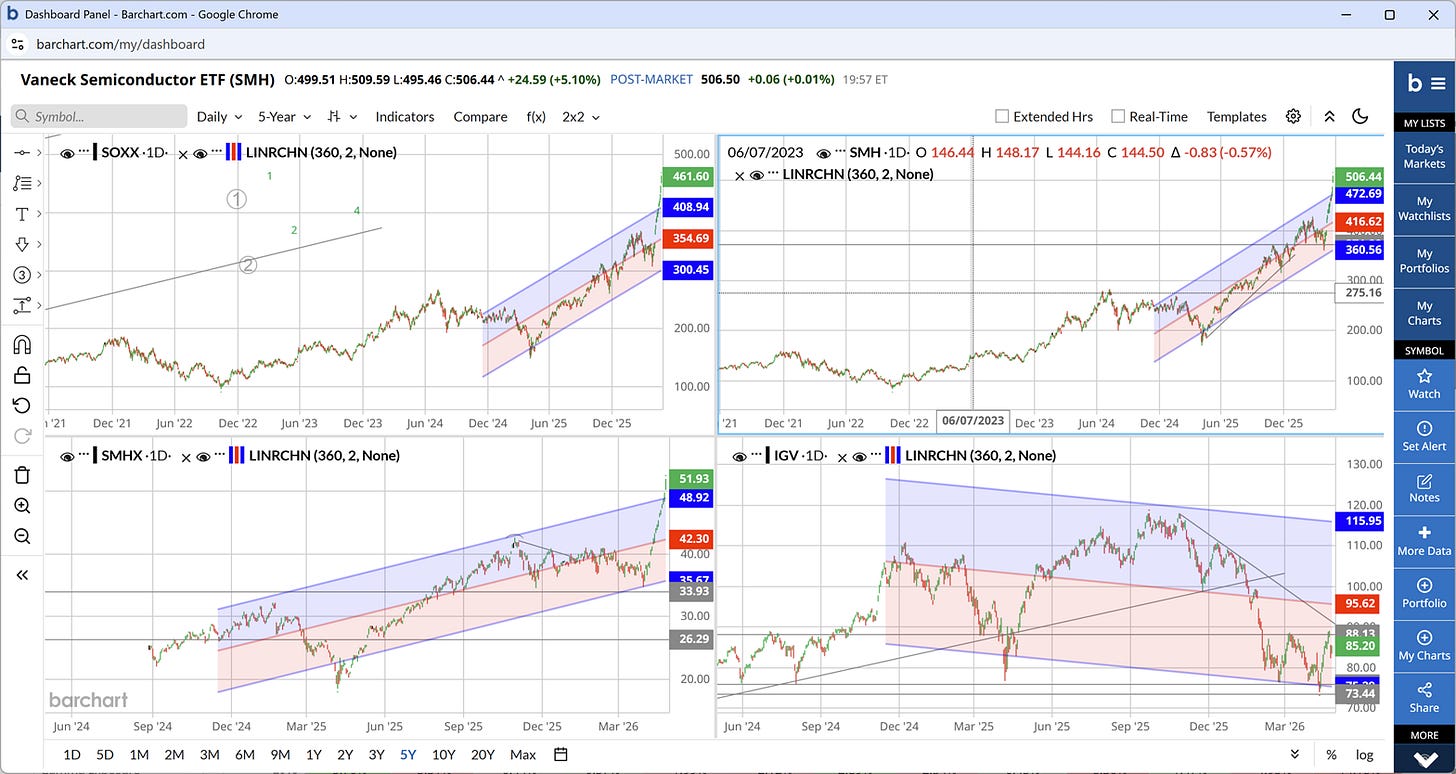Open f(x) expressions menu

click(536, 116)
